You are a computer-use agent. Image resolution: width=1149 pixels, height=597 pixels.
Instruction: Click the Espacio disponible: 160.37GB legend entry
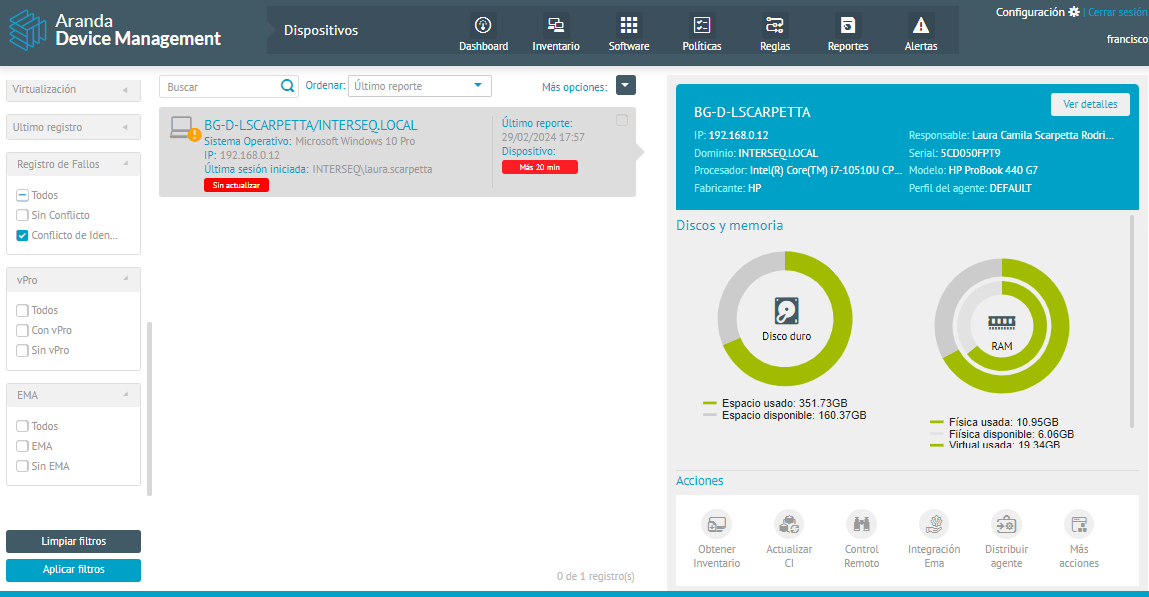[784, 415]
